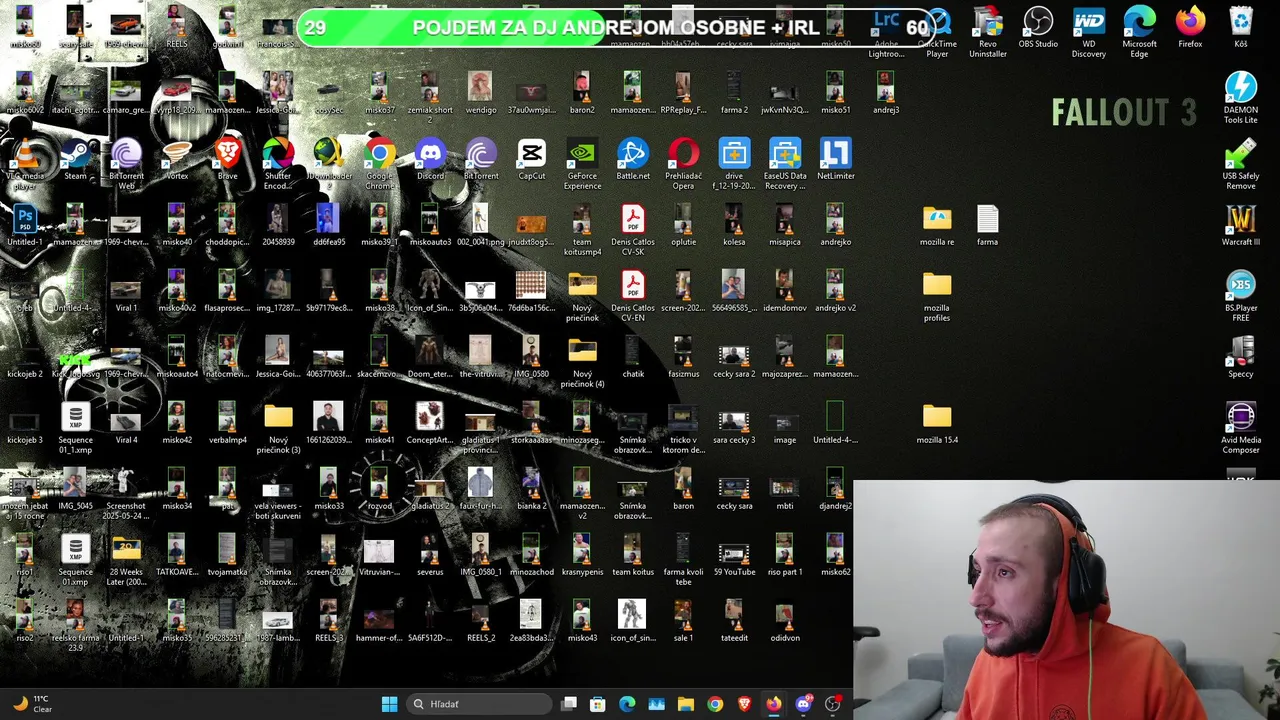Viewport: 1280px width, 720px height.
Task: Open the Vortex mod manager shortcut
Action: [x=177, y=160]
